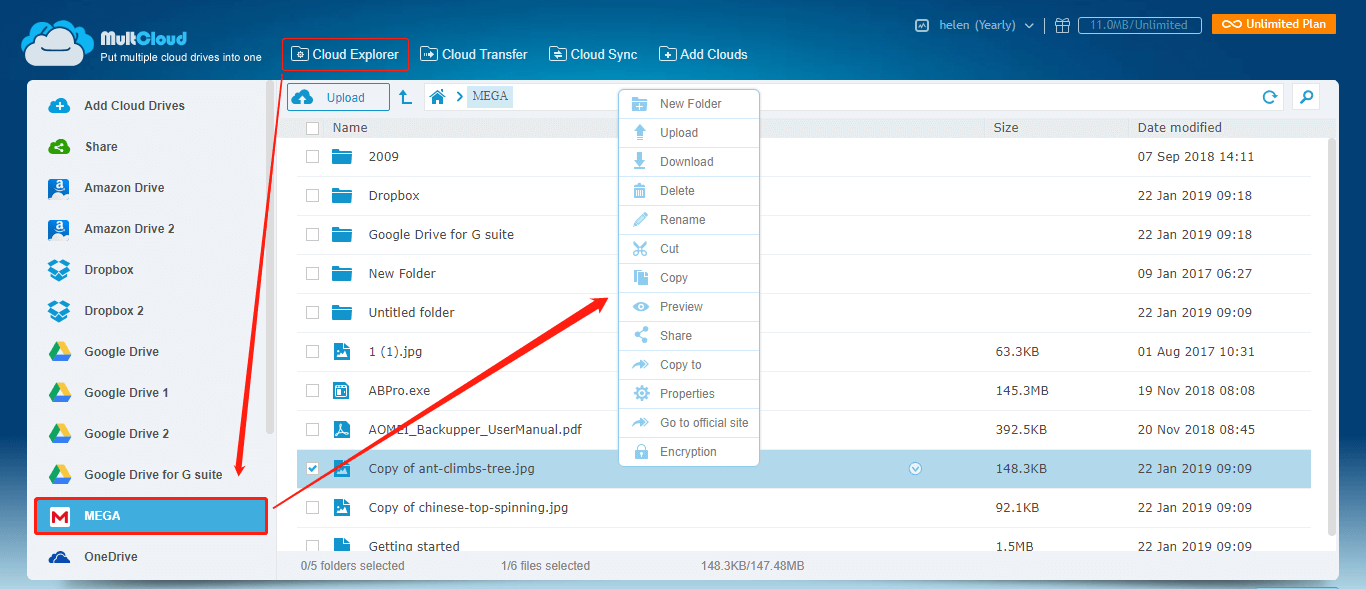The width and height of the screenshot is (1366, 589).
Task: Click the chevron badge on the selected file row
Action: pos(915,468)
